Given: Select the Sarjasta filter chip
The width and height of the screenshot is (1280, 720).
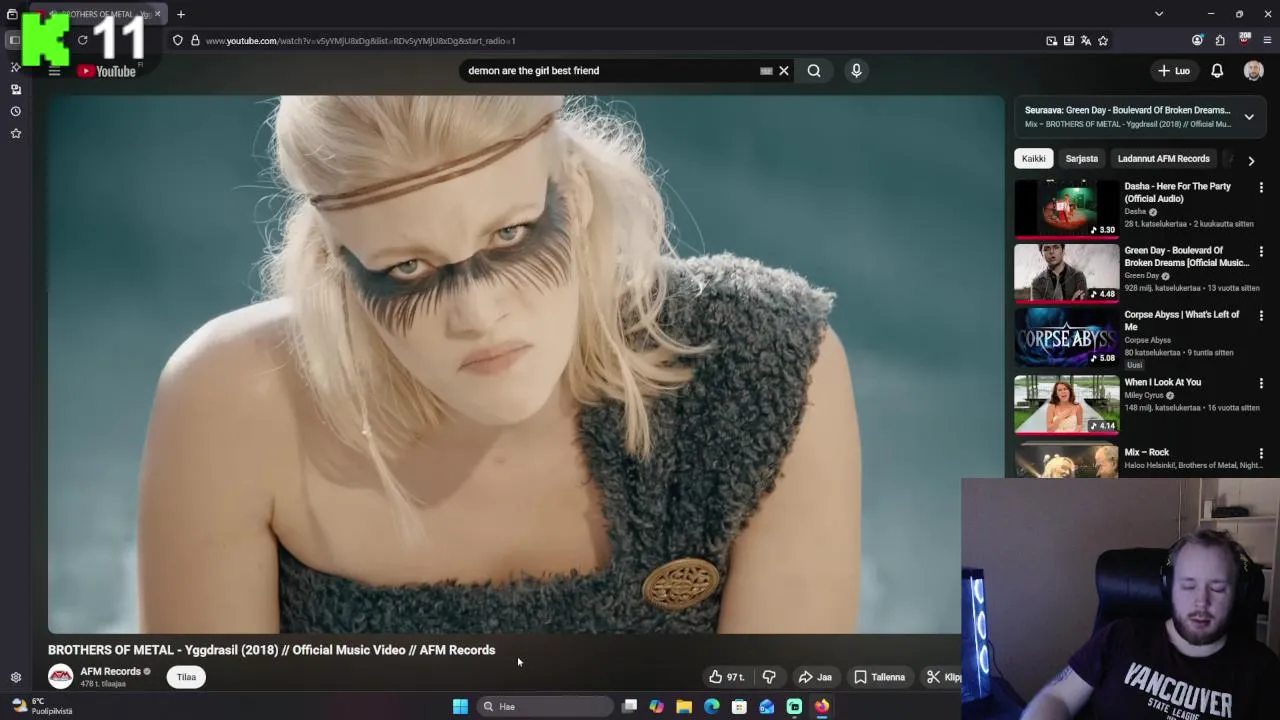Looking at the screenshot, I should (x=1081, y=158).
